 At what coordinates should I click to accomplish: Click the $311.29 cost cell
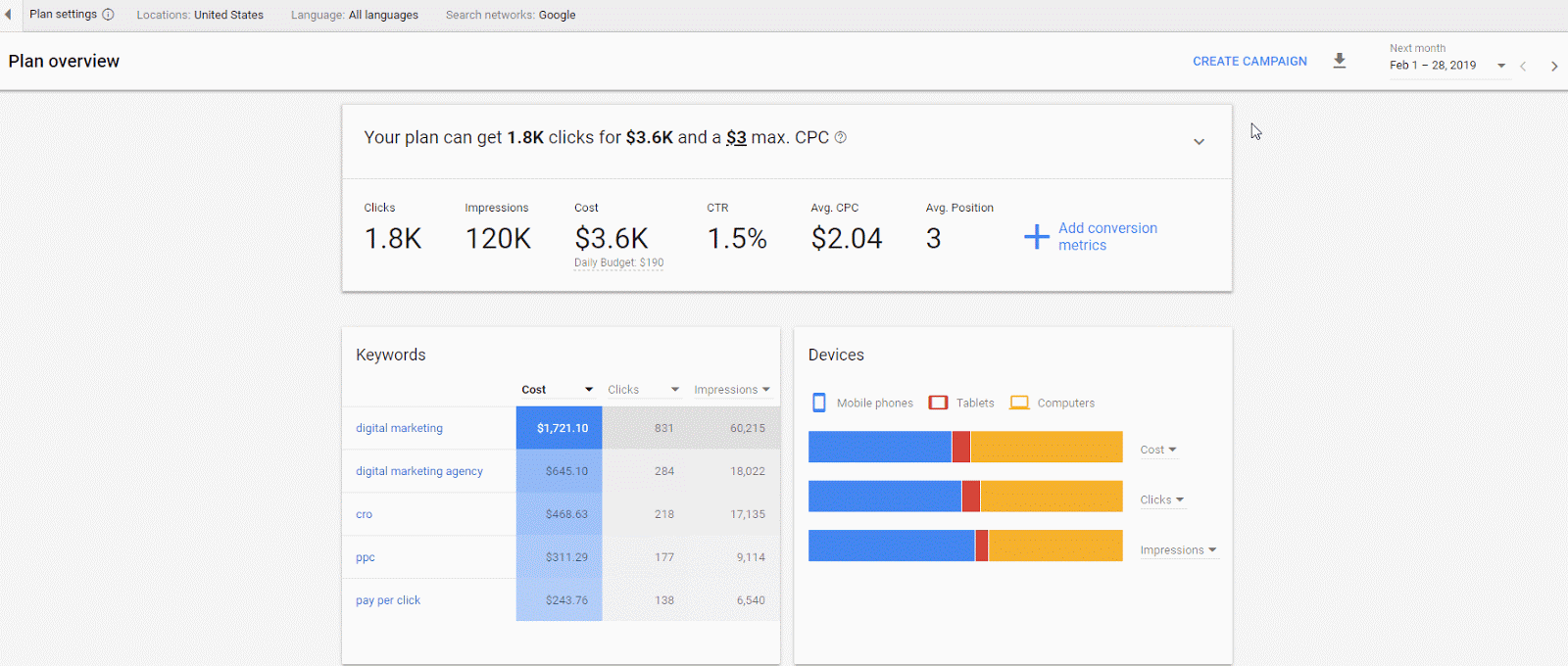pyautogui.click(x=560, y=557)
